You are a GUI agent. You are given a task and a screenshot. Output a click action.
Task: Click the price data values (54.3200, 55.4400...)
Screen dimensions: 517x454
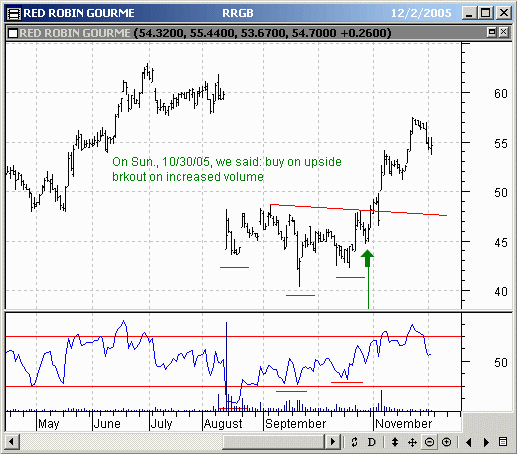(x=262, y=33)
